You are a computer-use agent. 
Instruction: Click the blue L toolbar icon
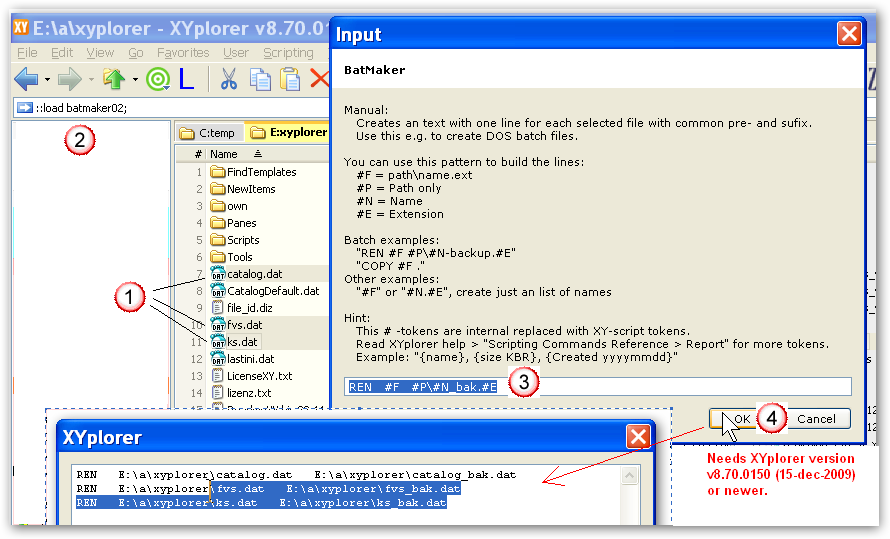coord(186,79)
